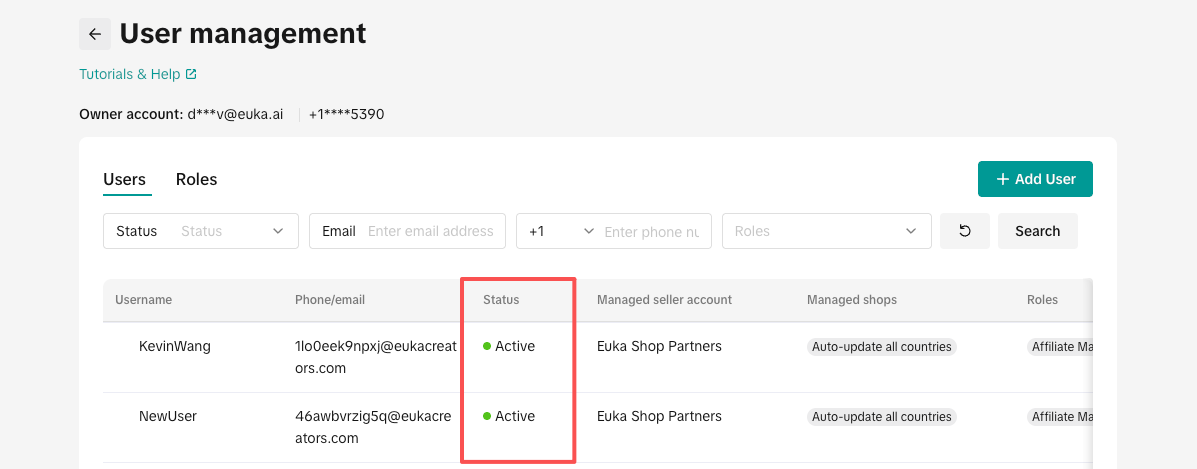Image resolution: width=1197 pixels, height=469 pixels.
Task: Select the Users tab
Action: [124, 180]
